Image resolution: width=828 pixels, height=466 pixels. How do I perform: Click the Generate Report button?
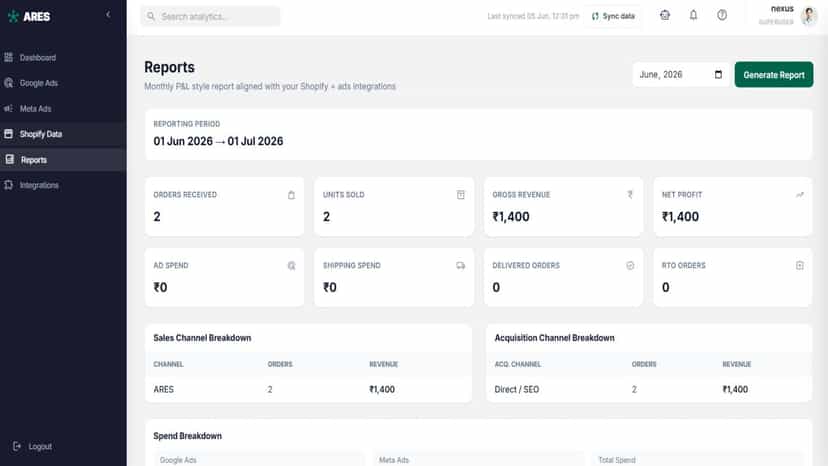(x=774, y=75)
